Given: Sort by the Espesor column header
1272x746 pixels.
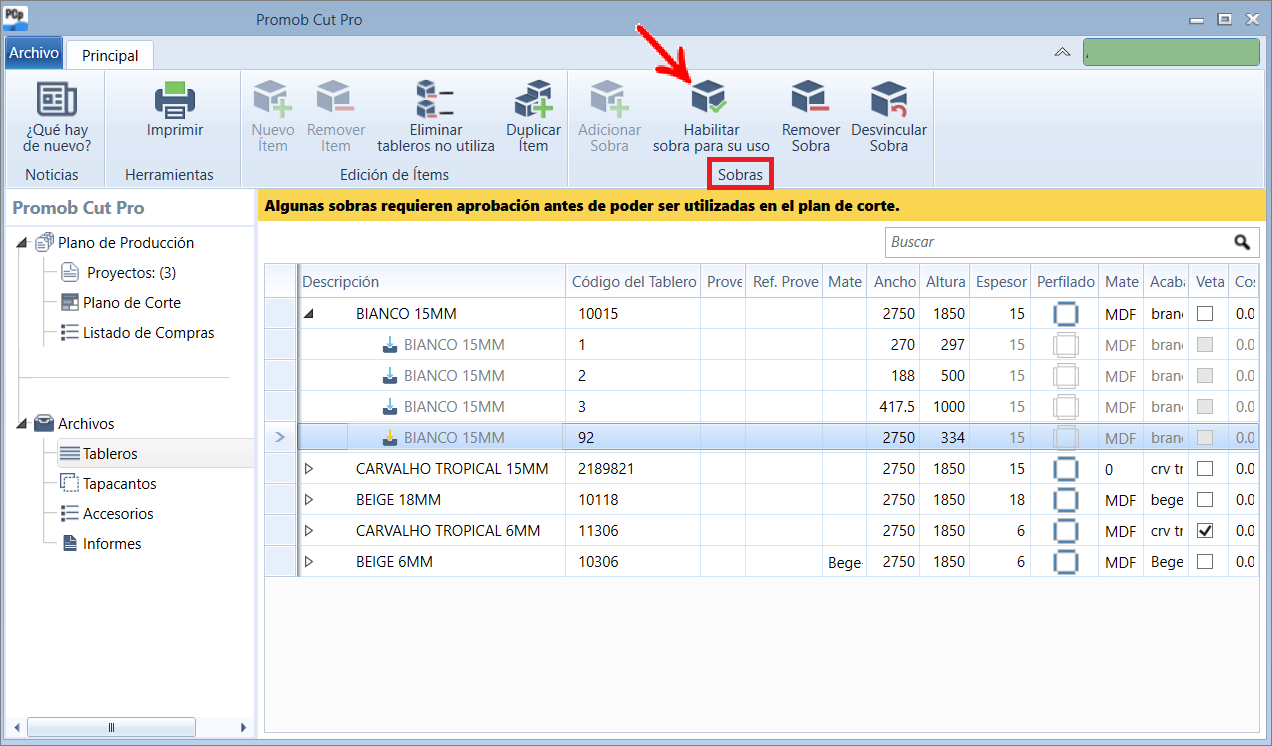Looking at the screenshot, I should tap(1000, 281).
